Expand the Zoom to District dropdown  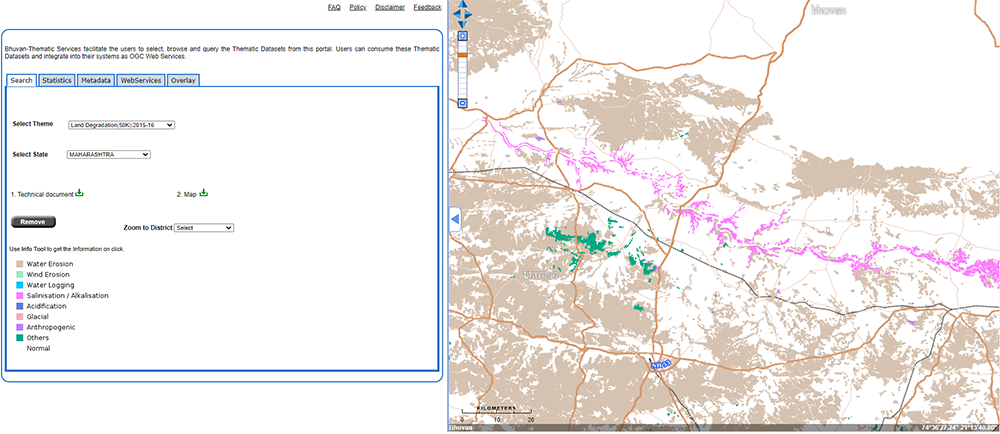tap(203, 228)
